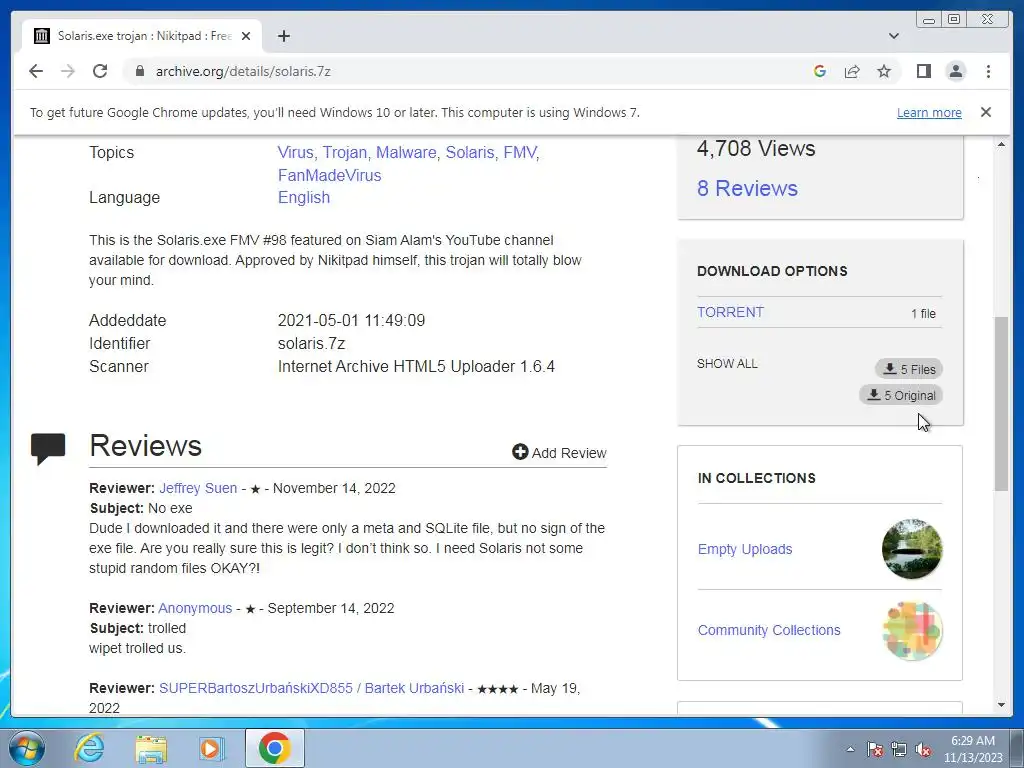Viewport: 1024px width, 768px height.
Task: Bookmark this page with the star icon
Action: 884,71
